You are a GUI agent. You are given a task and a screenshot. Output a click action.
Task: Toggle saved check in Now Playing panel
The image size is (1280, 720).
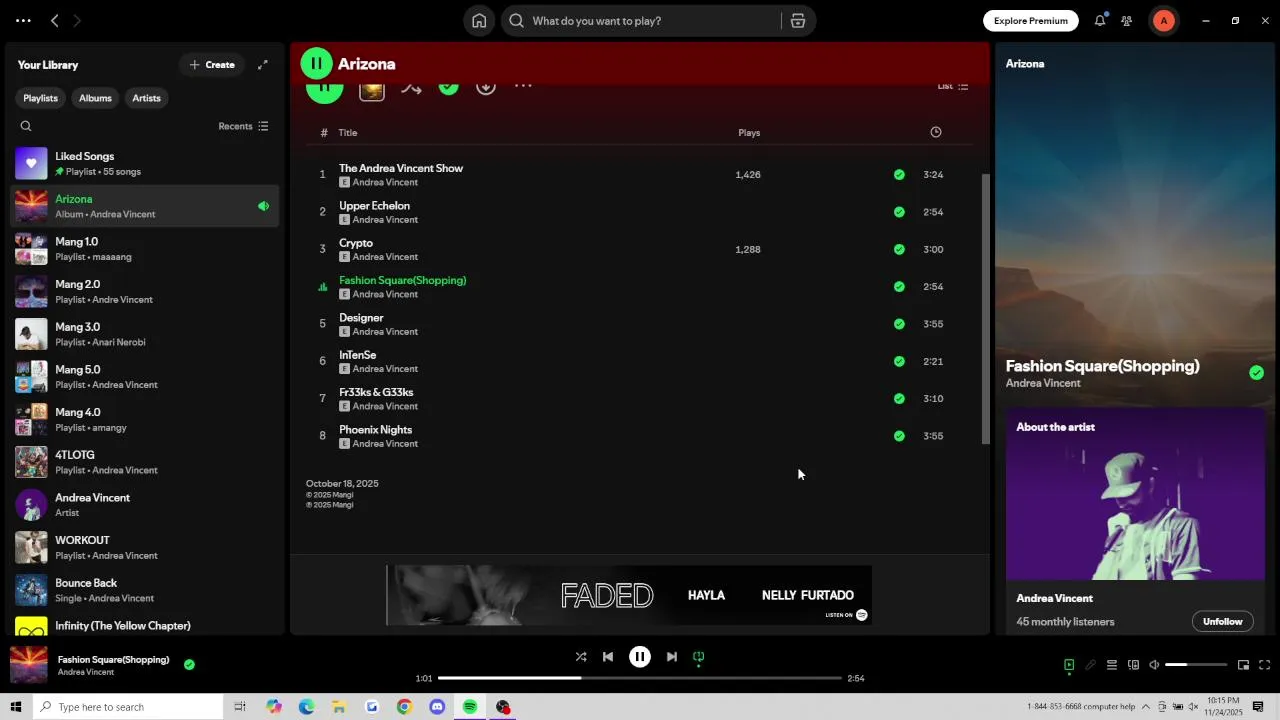1256,373
